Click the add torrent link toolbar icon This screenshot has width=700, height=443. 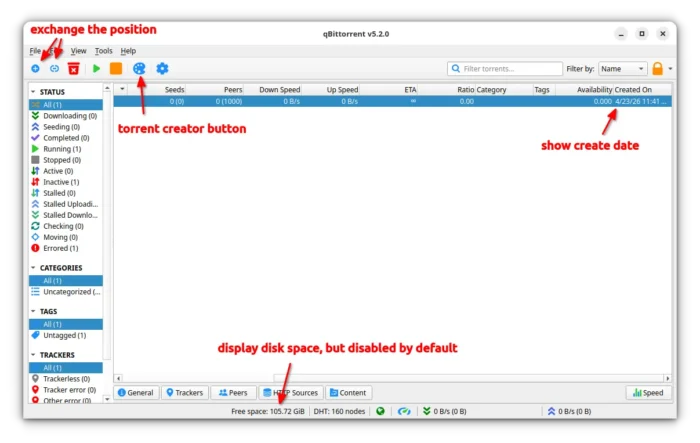pos(54,68)
